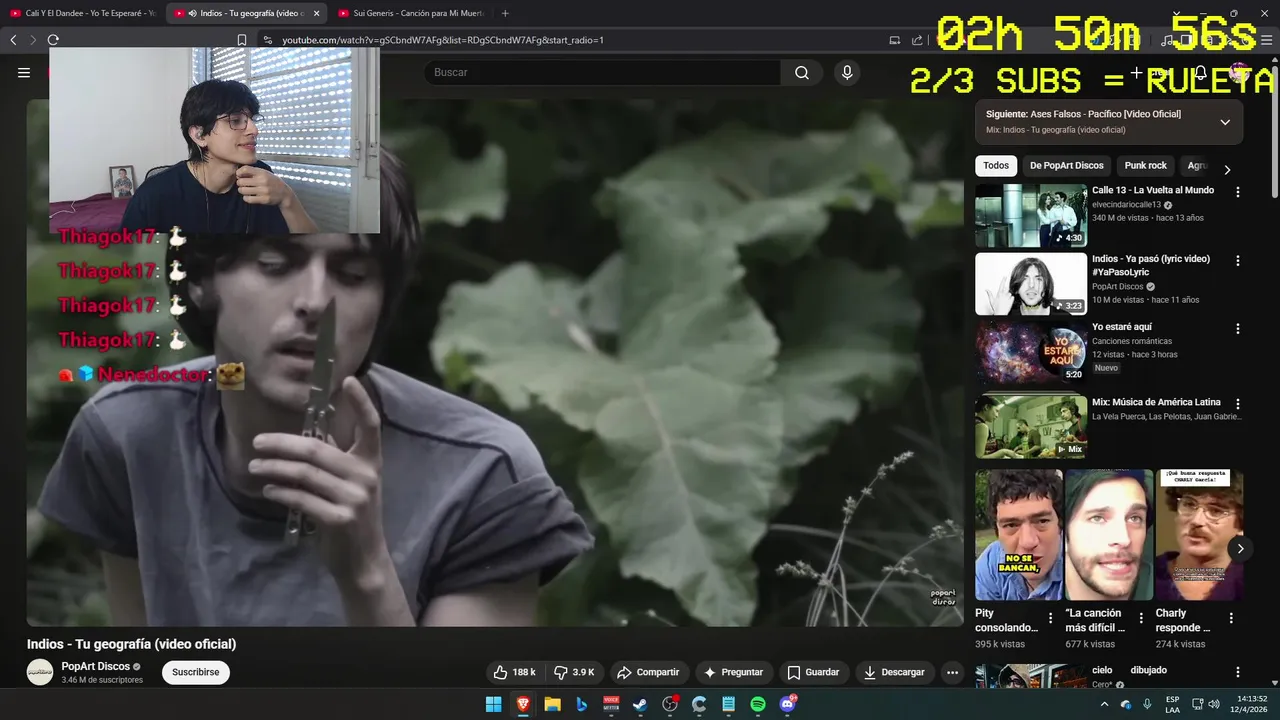Screen dimensions: 1280x720
Task: Switch to Cali Y El Dandee browser tab
Action: (x=82, y=13)
